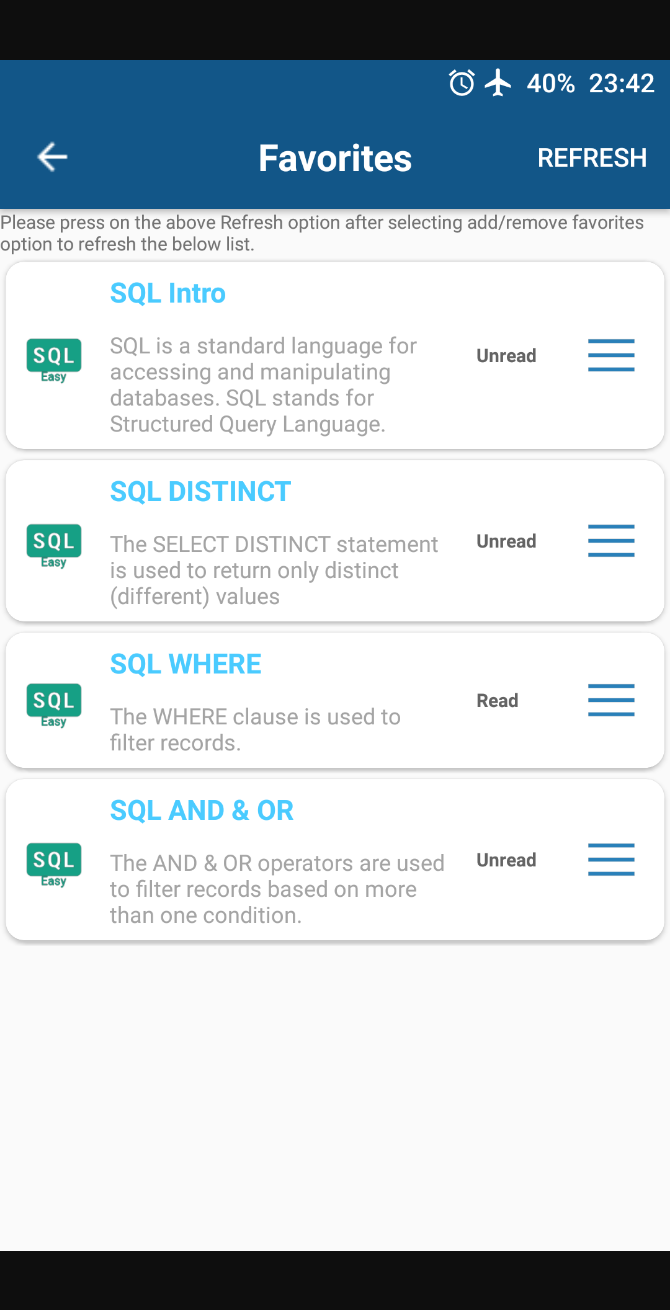Open the SQL WHERE lesson title
670x1310 pixels.
pos(186,664)
